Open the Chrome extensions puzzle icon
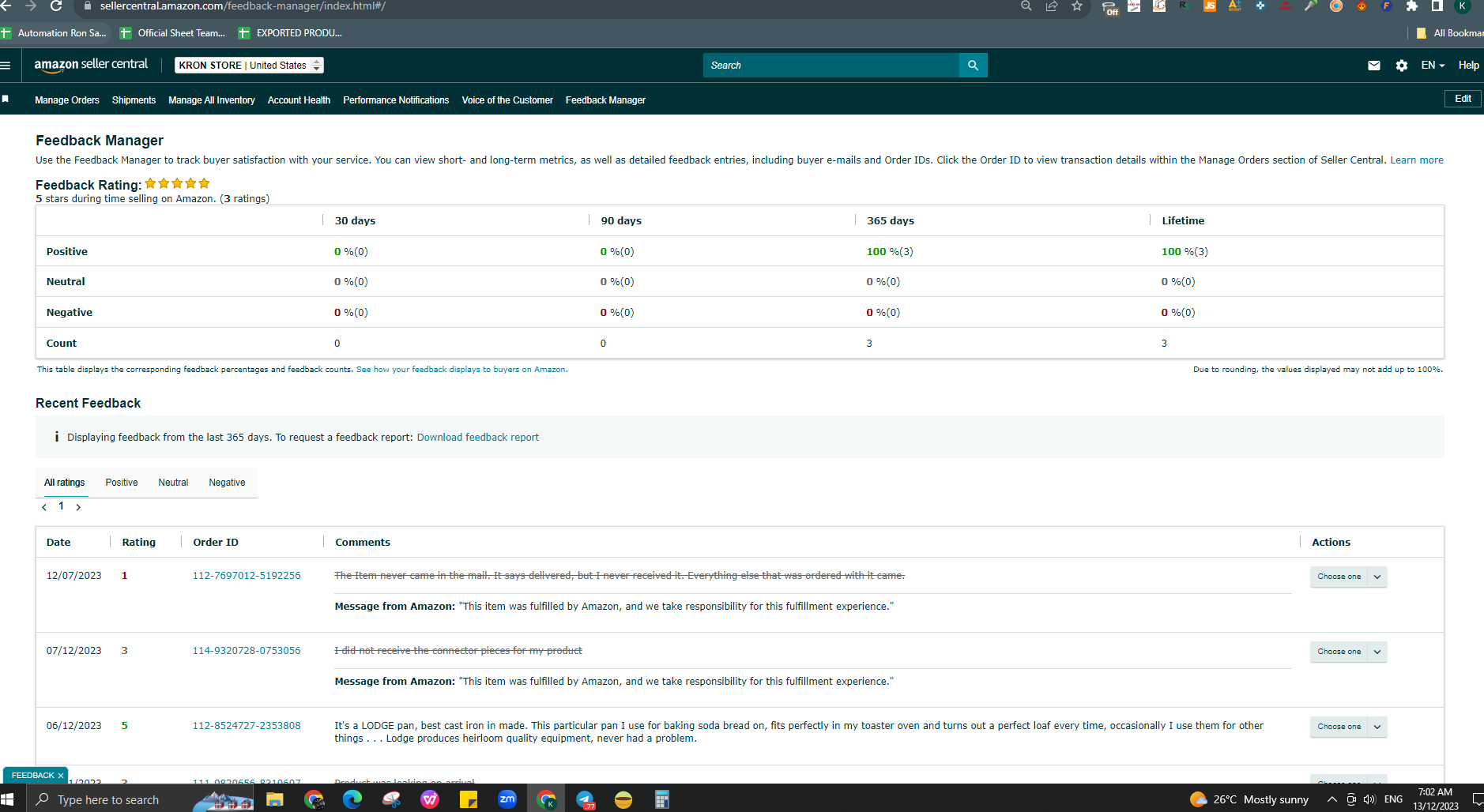 coord(1412,6)
